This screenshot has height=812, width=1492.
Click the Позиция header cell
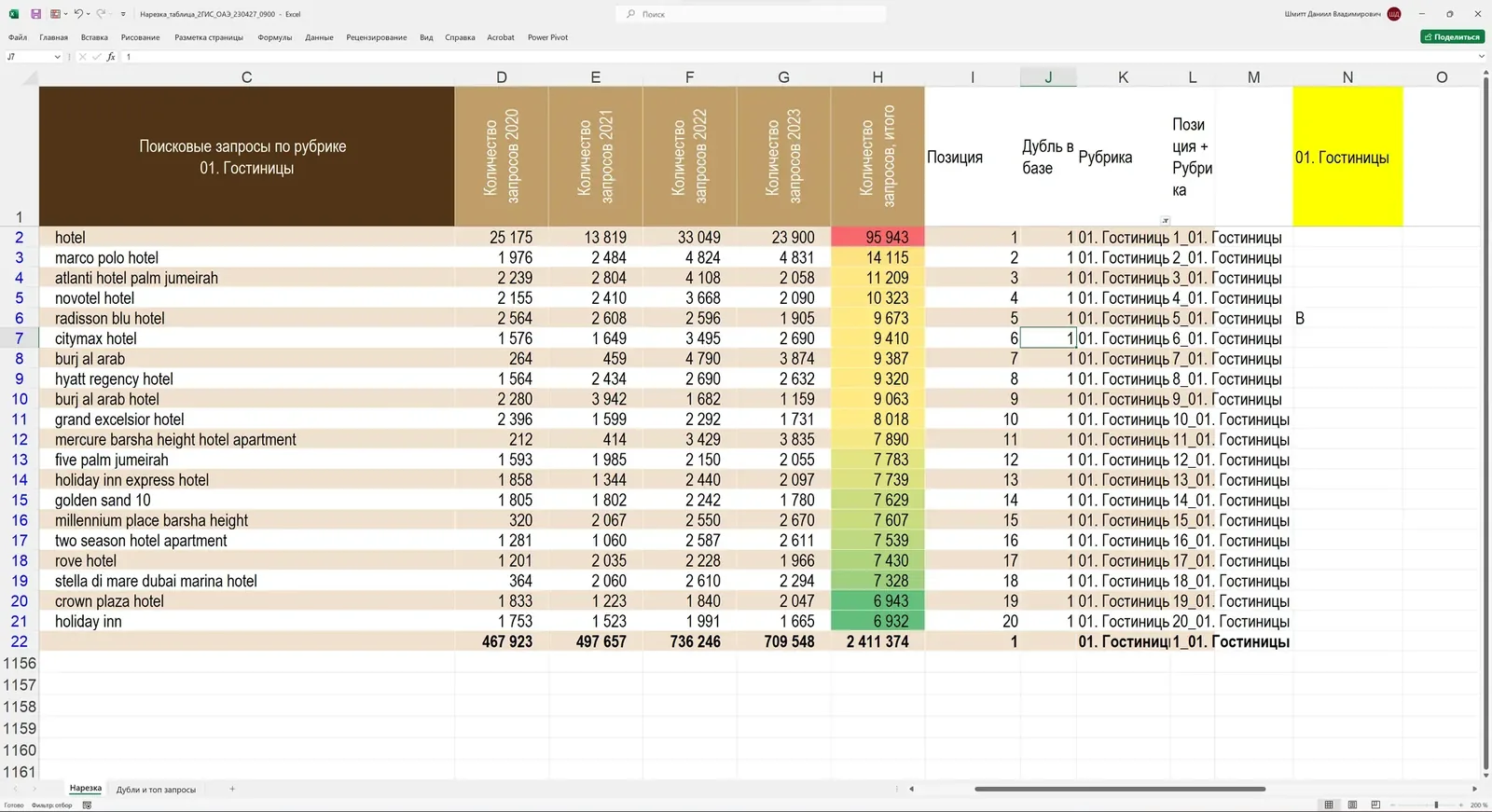click(973, 157)
